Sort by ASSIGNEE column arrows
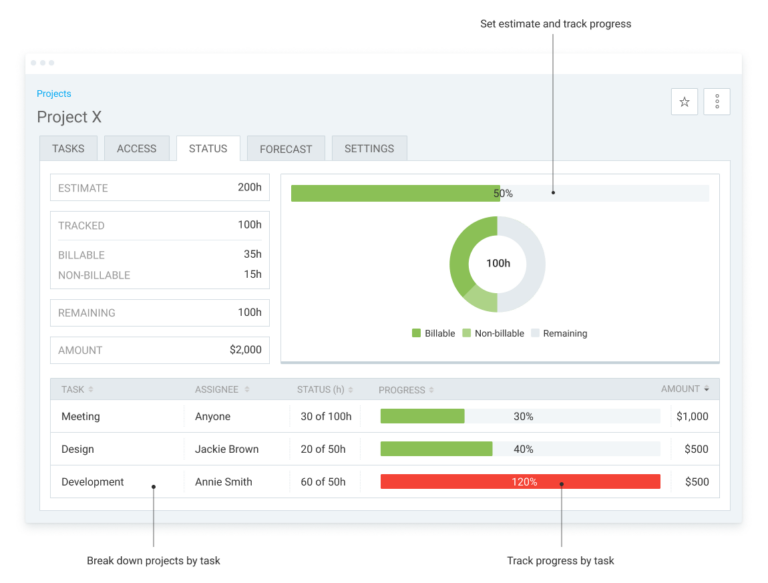The width and height of the screenshot is (768, 583). coord(247,389)
